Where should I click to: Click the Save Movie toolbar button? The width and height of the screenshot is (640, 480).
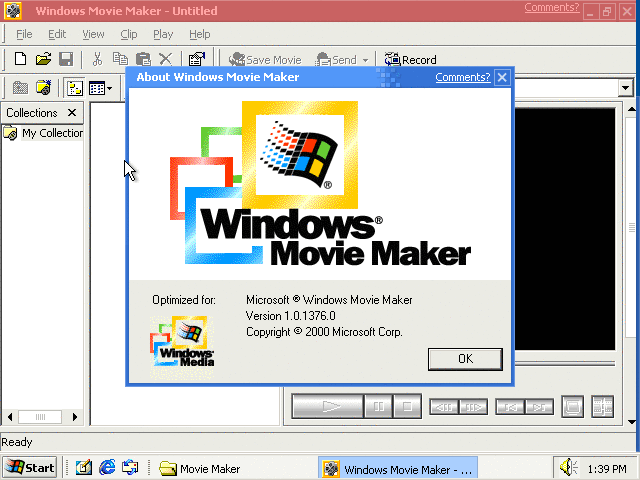pos(265,60)
